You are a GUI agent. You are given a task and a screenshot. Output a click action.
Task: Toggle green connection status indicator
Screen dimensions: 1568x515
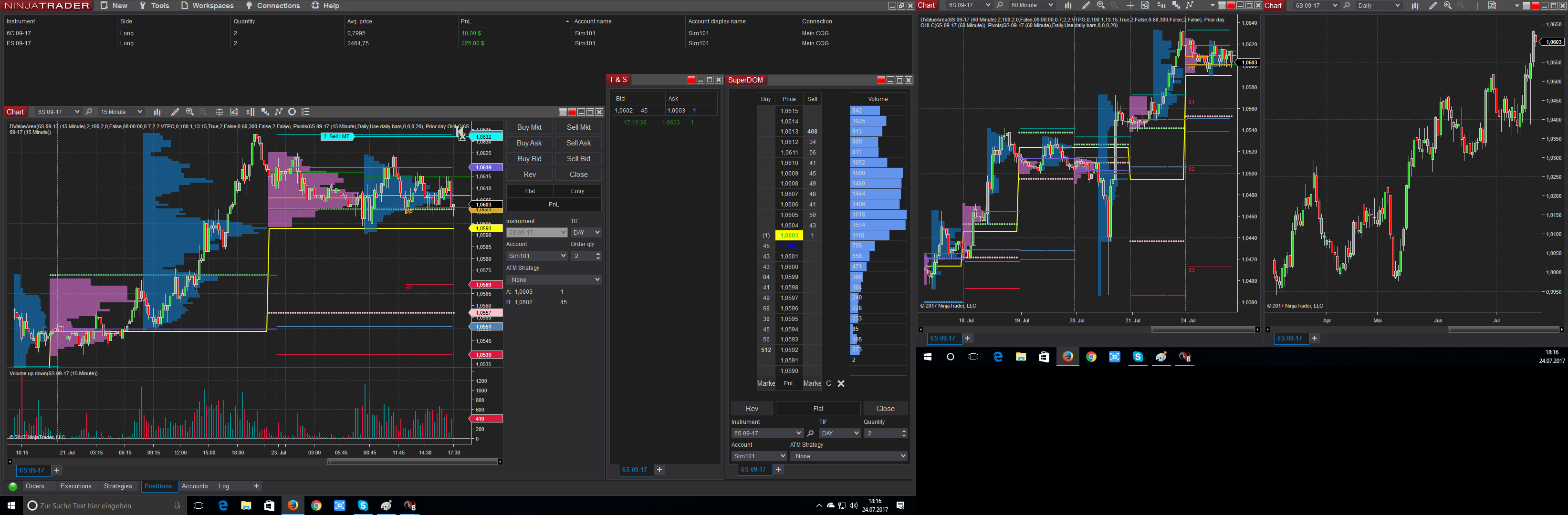pos(13,486)
